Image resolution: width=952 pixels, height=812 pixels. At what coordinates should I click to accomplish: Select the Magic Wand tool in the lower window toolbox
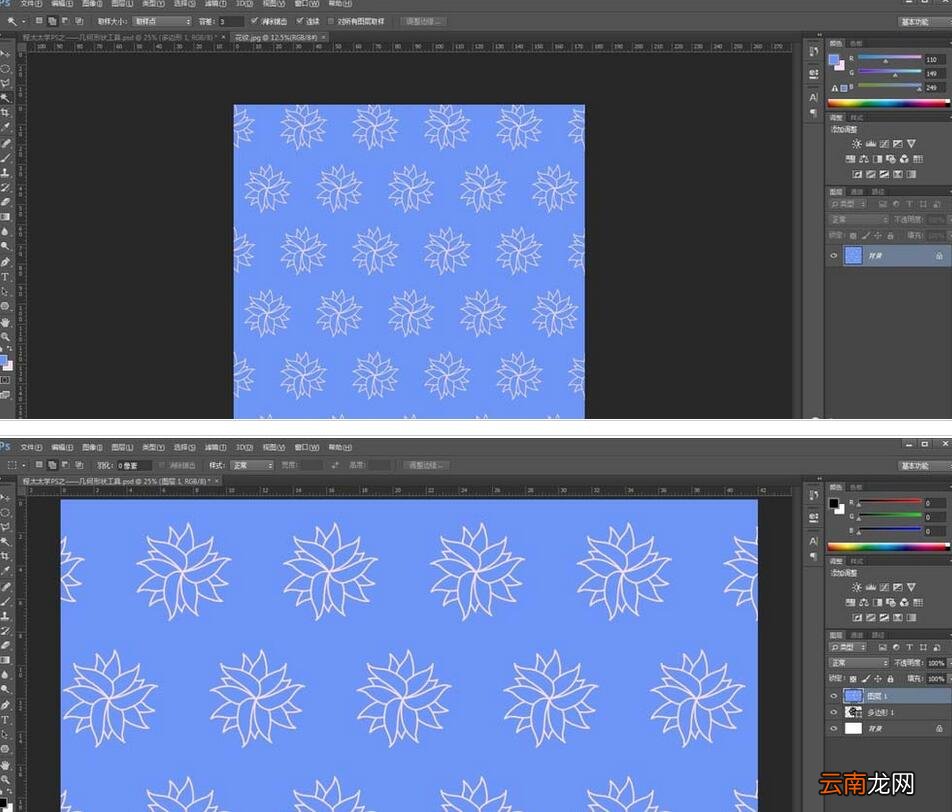tap(5, 541)
